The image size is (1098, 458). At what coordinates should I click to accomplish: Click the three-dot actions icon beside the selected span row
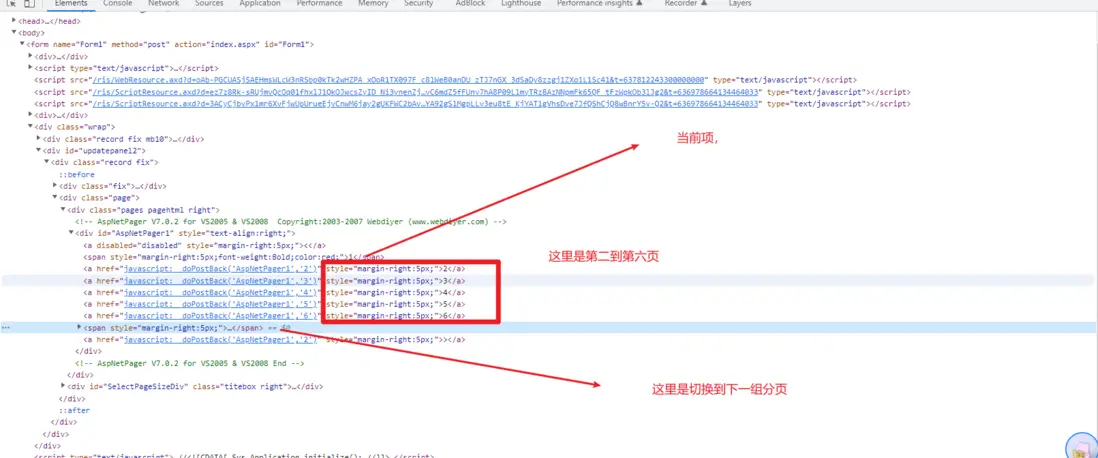[6, 328]
